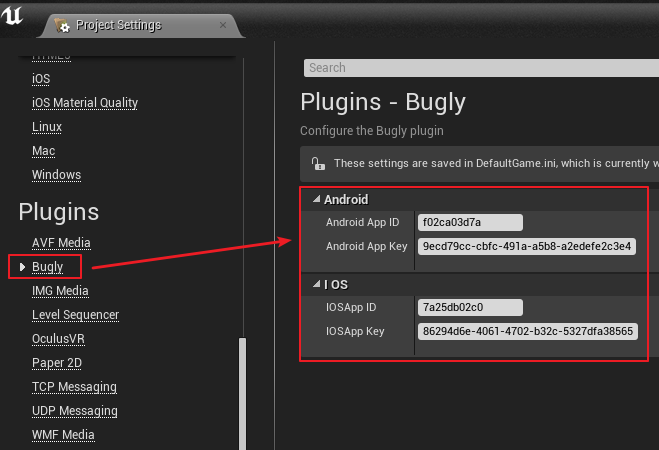Click the I OS section header text
659x450 pixels.
tap(336, 285)
